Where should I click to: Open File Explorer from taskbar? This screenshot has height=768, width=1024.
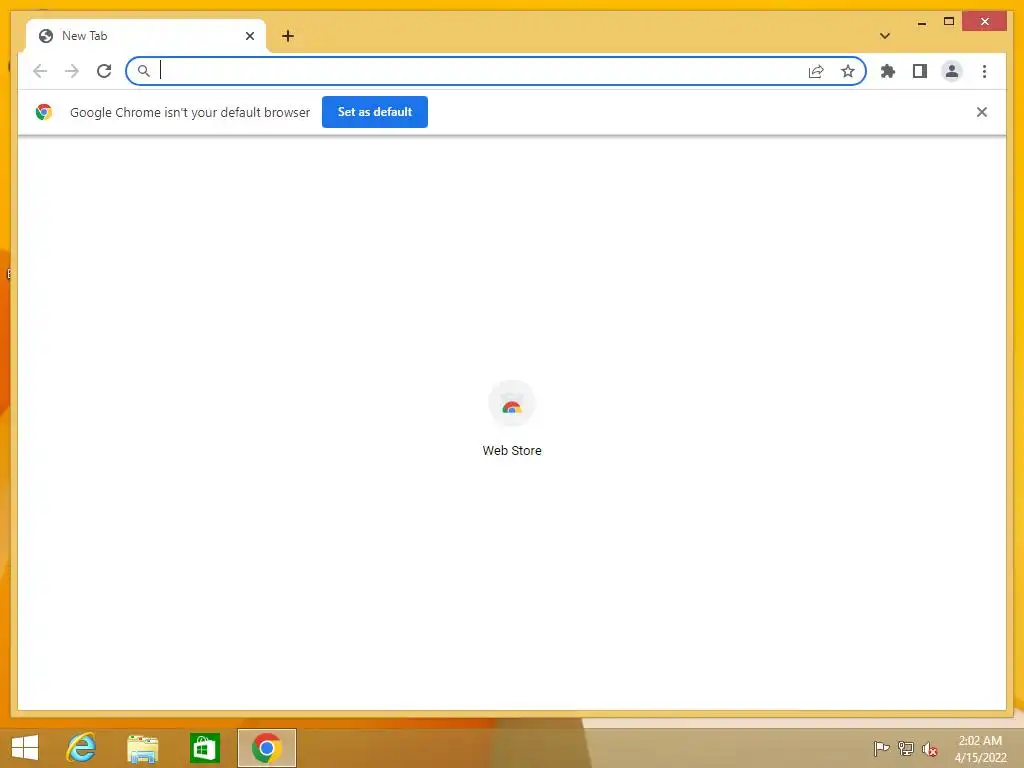pos(142,748)
